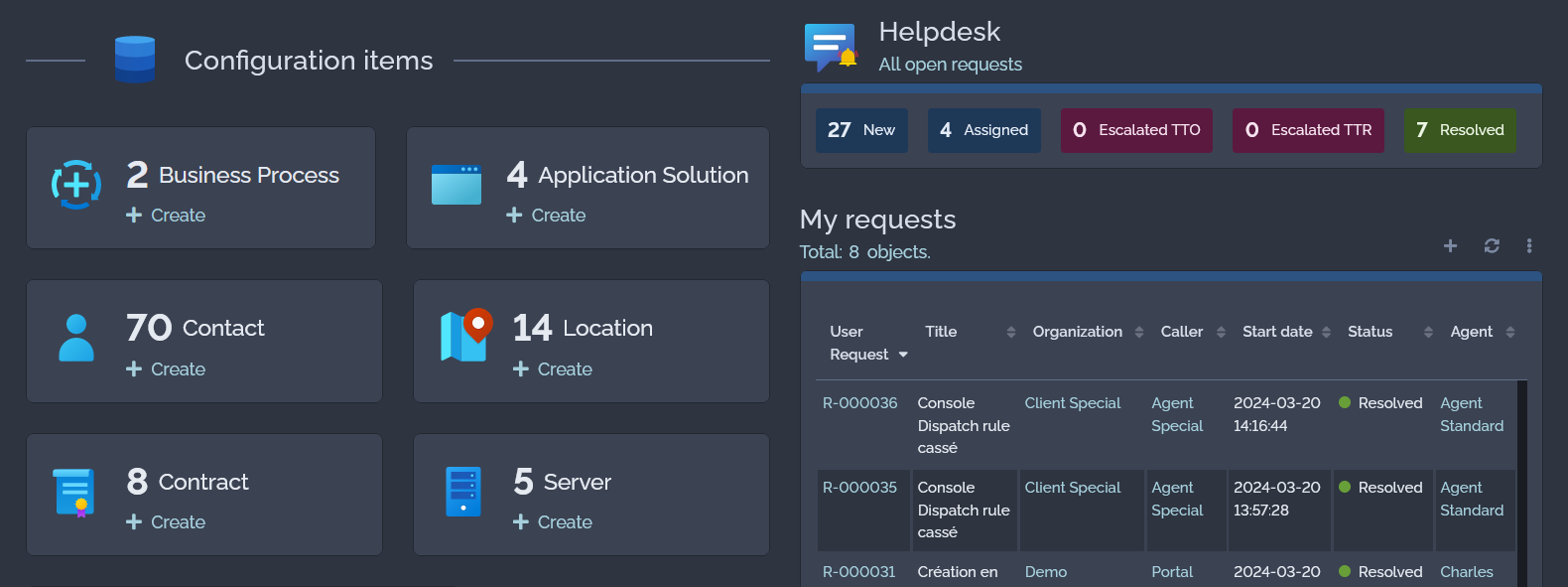
Task: Expand the User Request column sort arrow
Action: [x=903, y=355]
